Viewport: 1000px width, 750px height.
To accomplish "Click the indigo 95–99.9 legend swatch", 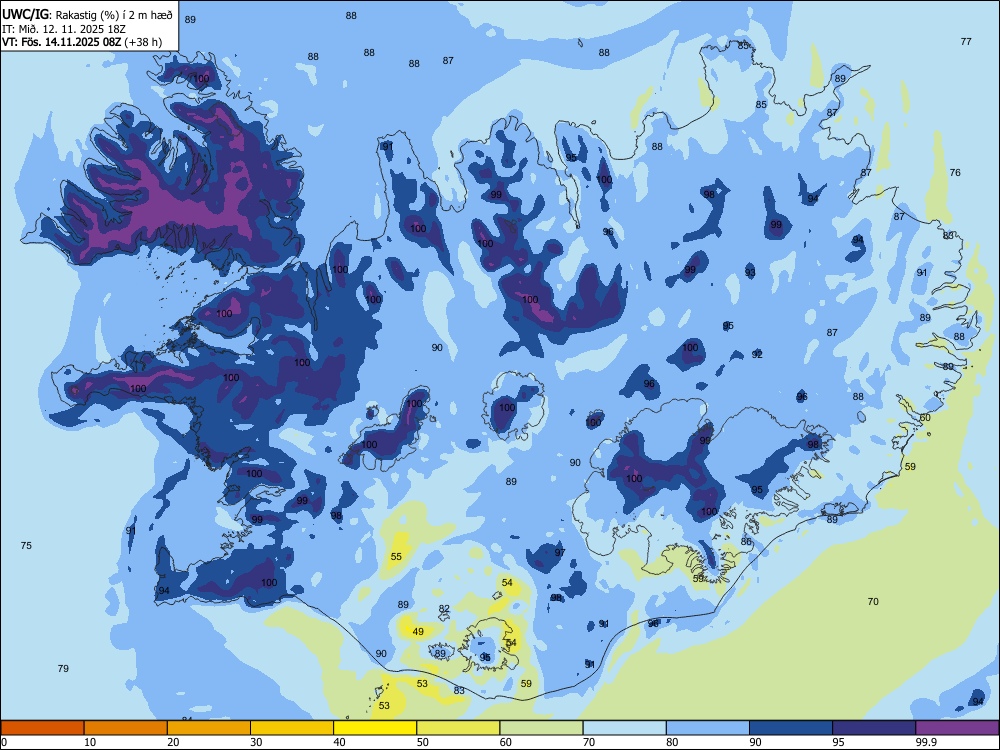I will click(x=874, y=728).
